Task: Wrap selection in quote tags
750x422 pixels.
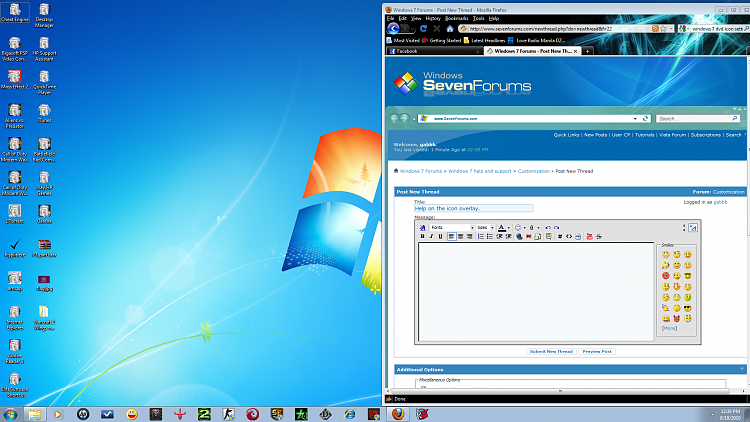Action: coord(549,236)
